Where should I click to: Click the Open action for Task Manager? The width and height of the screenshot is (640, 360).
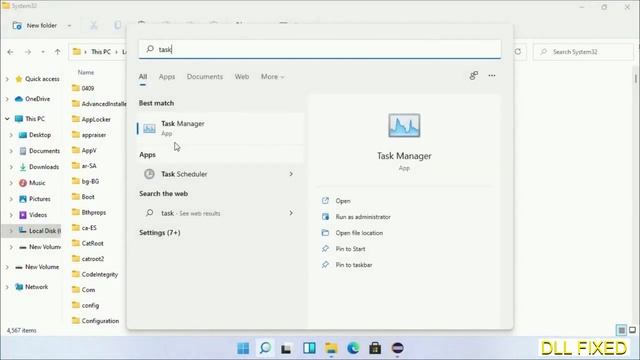pyautogui.click(x=343, y=200)
